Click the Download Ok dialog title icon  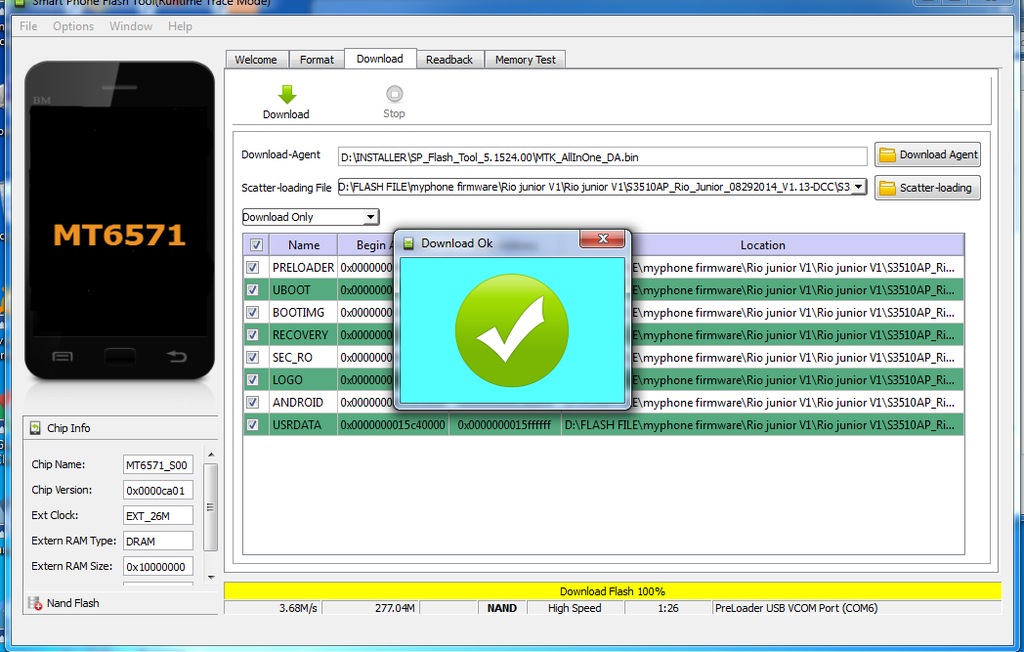tap(408, 243)
